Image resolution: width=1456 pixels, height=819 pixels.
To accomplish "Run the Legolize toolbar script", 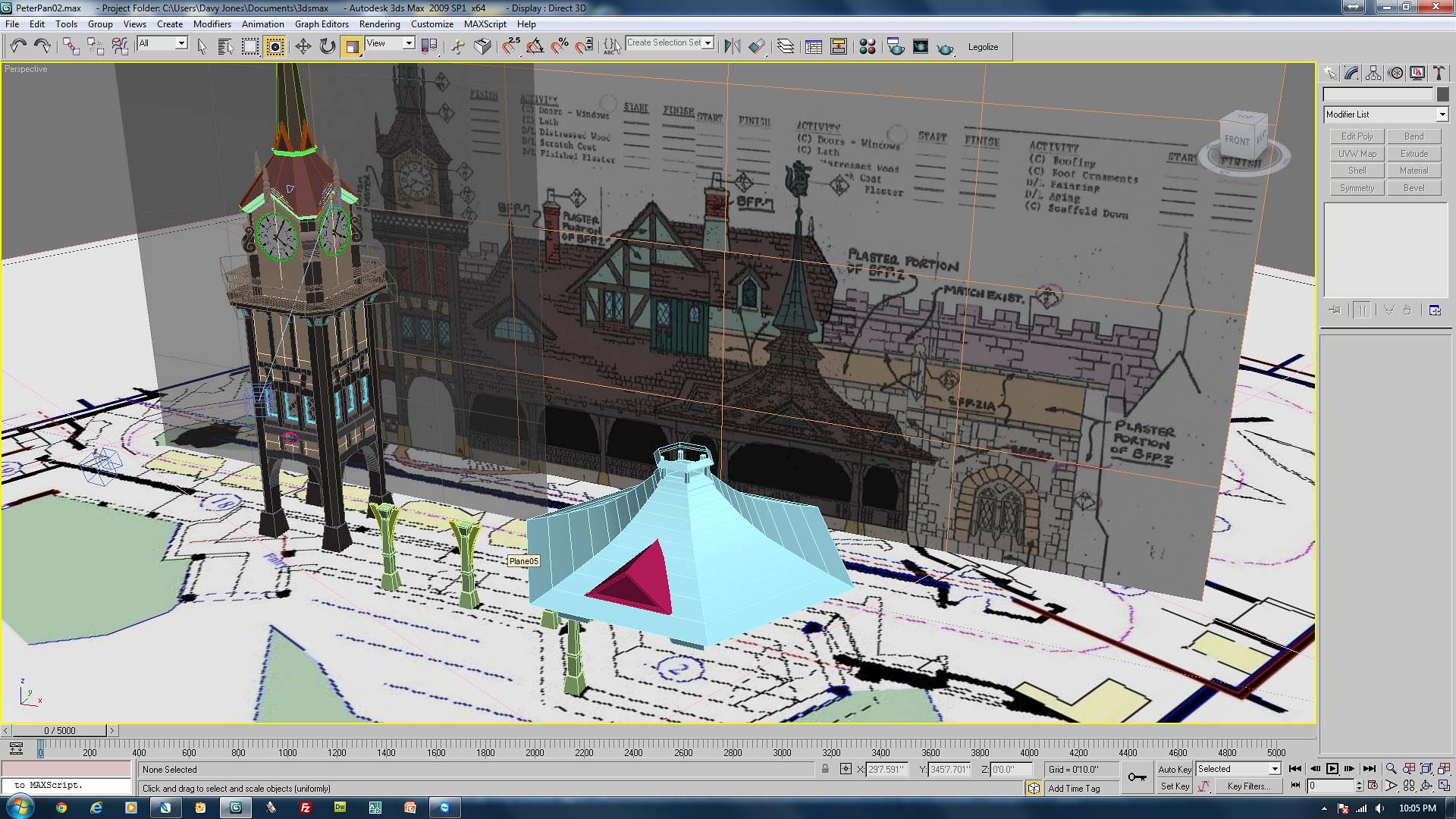I will point(983,47).
